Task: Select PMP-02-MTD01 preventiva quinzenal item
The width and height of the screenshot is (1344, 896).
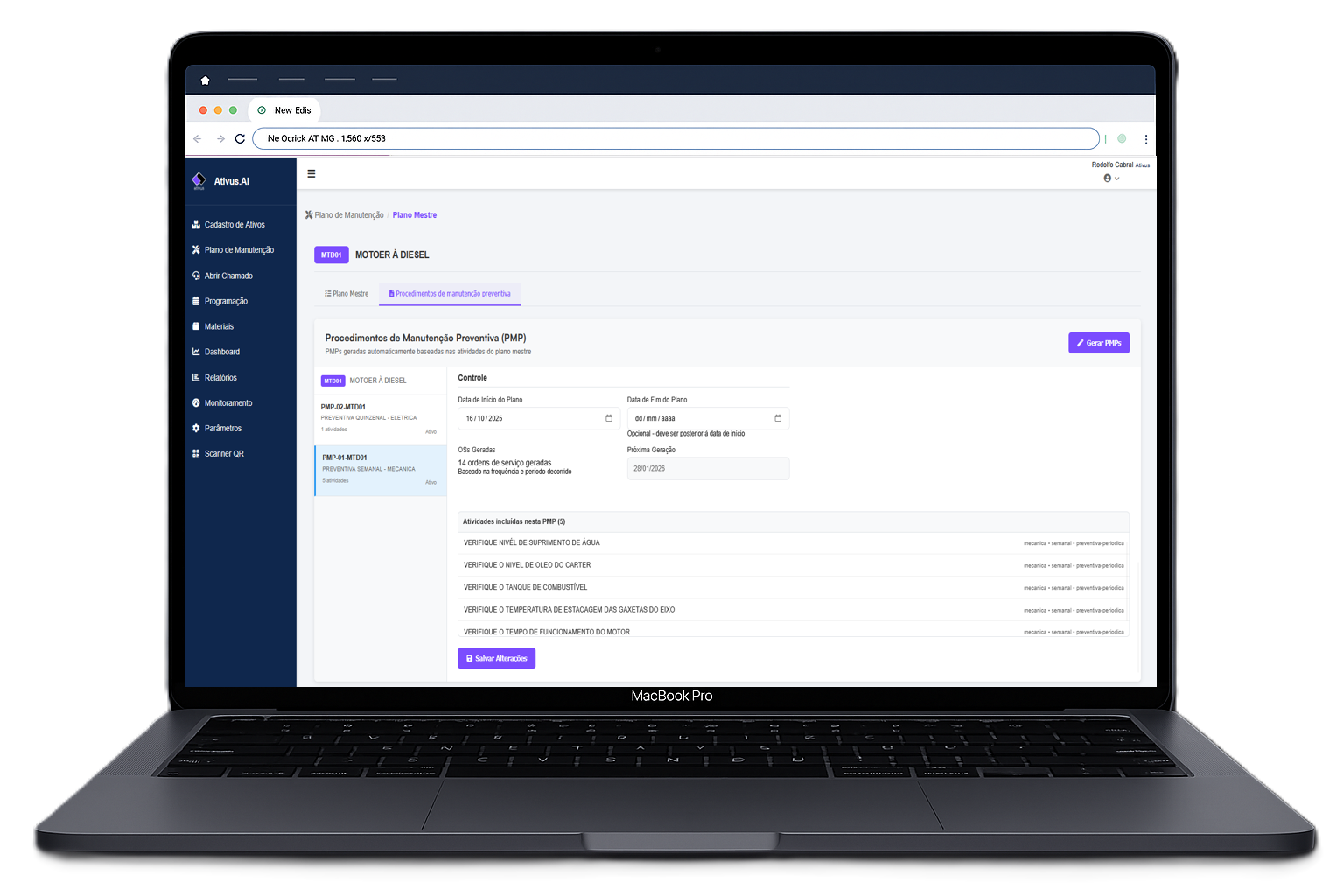Action: [380, 417]
